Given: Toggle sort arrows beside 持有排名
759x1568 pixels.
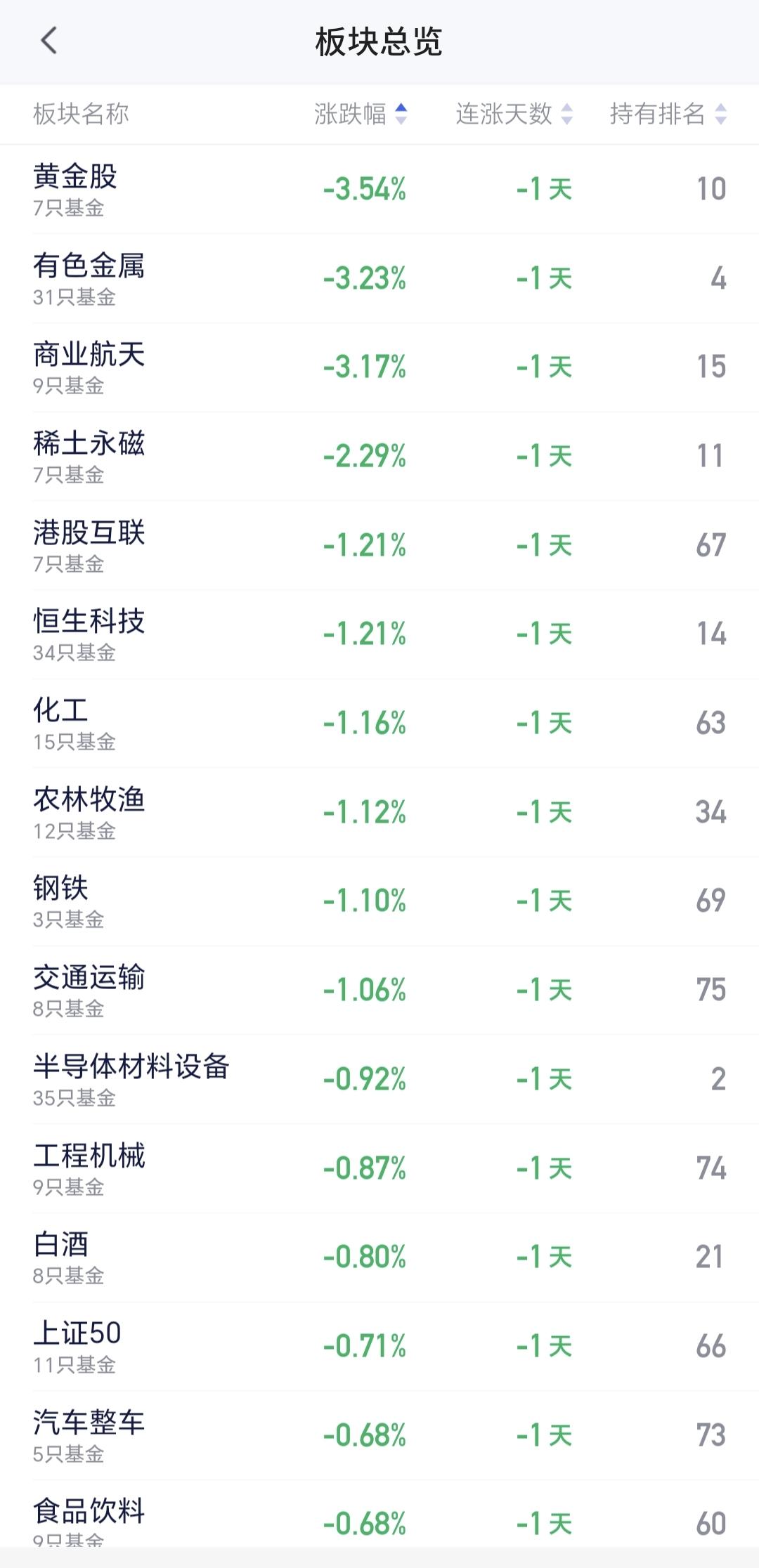Looking at the screenshot, I should point(720,114).
